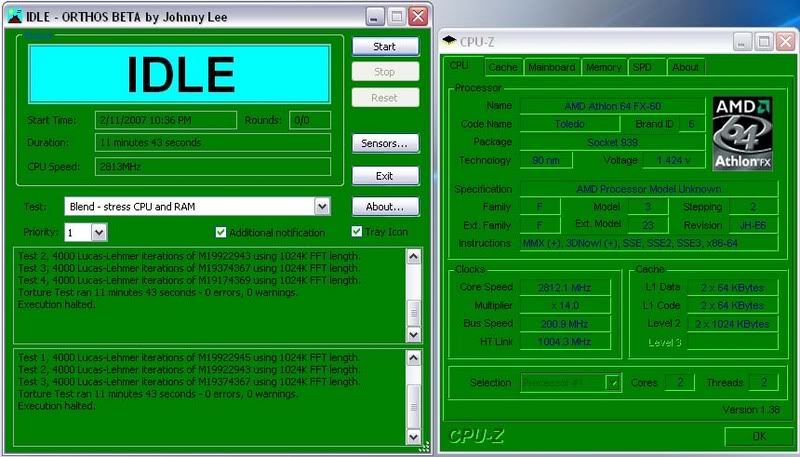Viewport: 800px width, 457px height.
Task: Click the lower log scrollbar thumb
Action: click(x=414, y=407)
